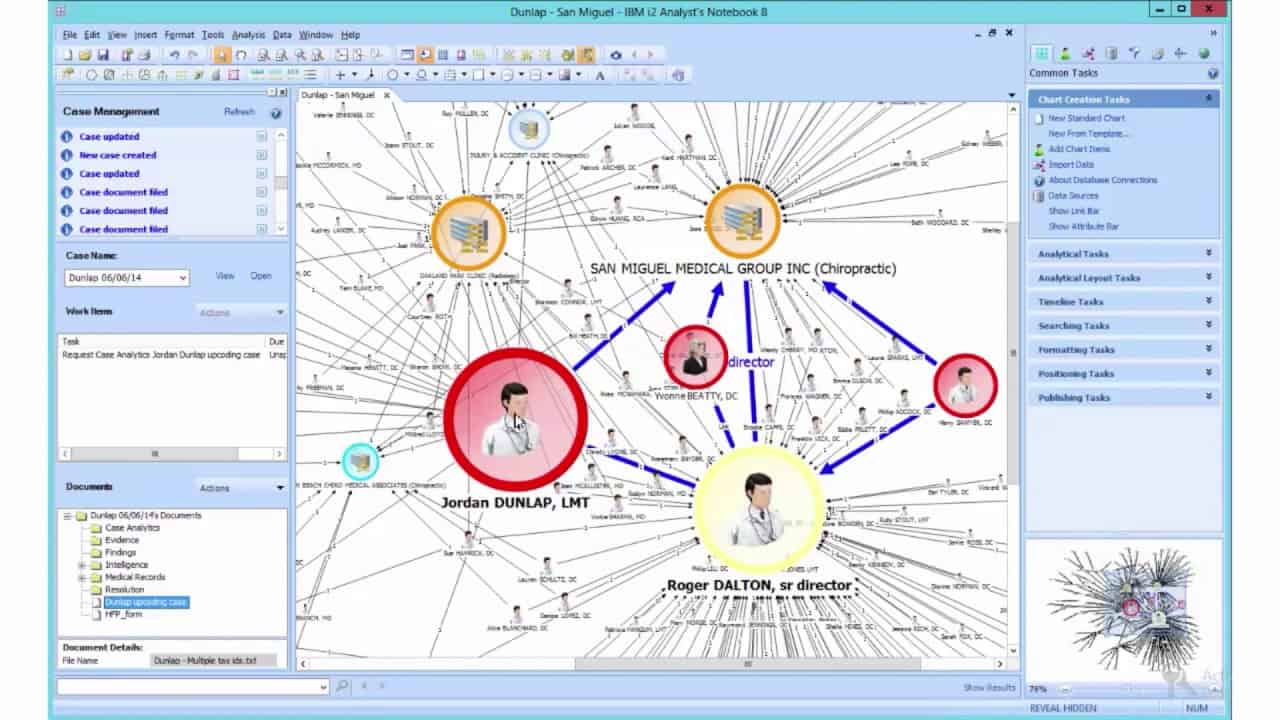Select the San Miguel Medical Group building node
Image resolution: width=1280 pixels, height=720 pixels.
pos(742,221)
